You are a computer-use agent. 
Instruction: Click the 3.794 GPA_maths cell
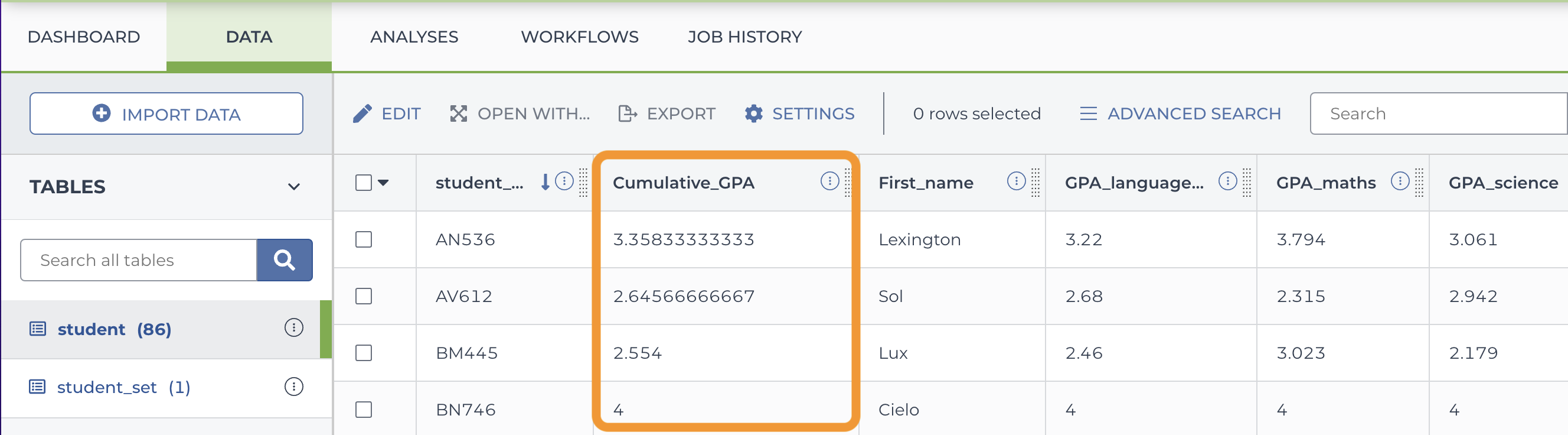[1300, 239]
